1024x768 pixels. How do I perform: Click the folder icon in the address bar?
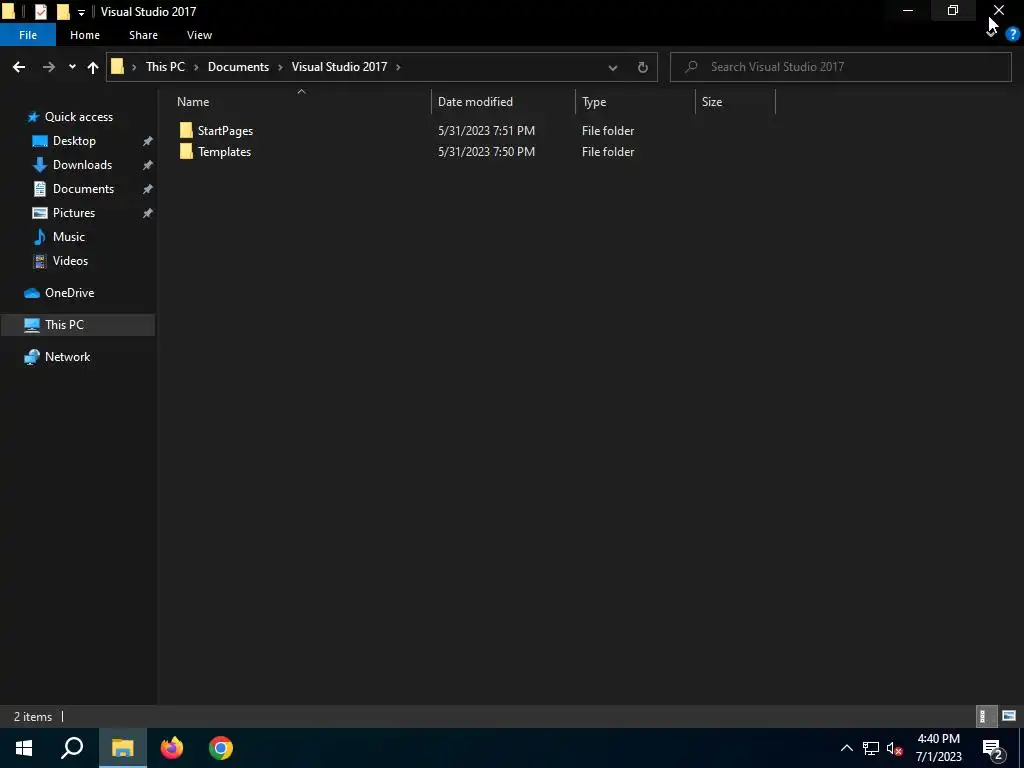(118, 67)
